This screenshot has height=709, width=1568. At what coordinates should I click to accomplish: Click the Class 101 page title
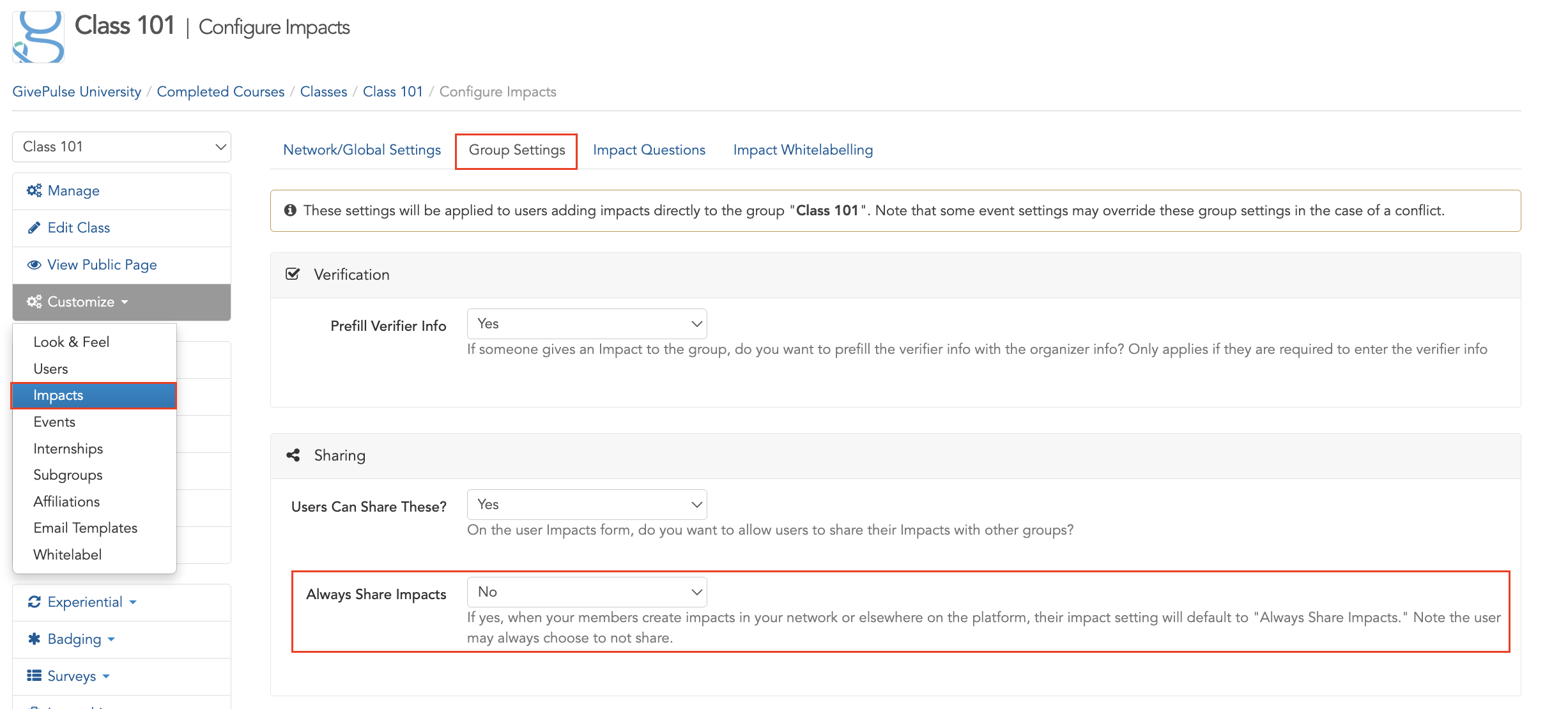125,26
